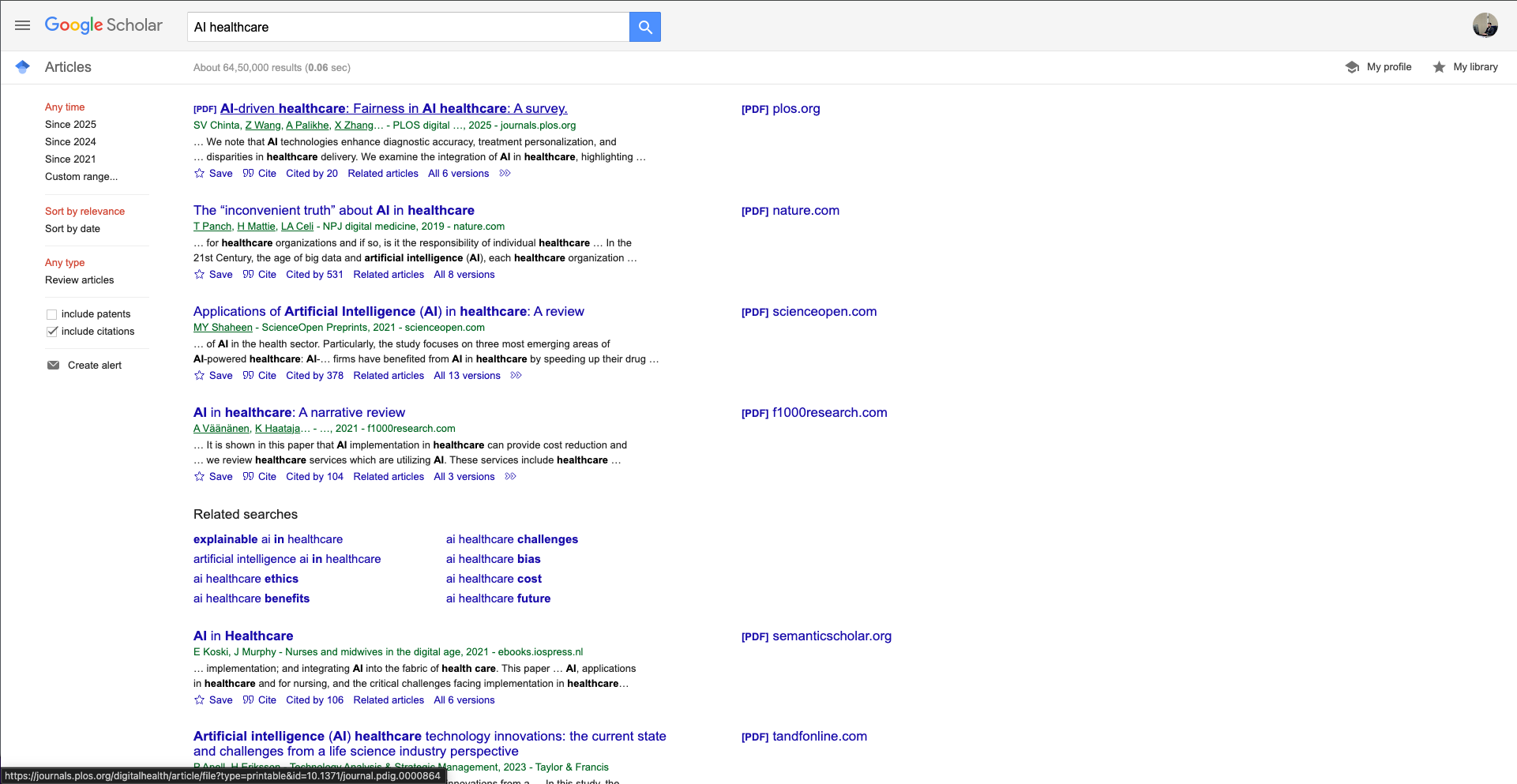Switch results to Since 2024

[70, 141]
